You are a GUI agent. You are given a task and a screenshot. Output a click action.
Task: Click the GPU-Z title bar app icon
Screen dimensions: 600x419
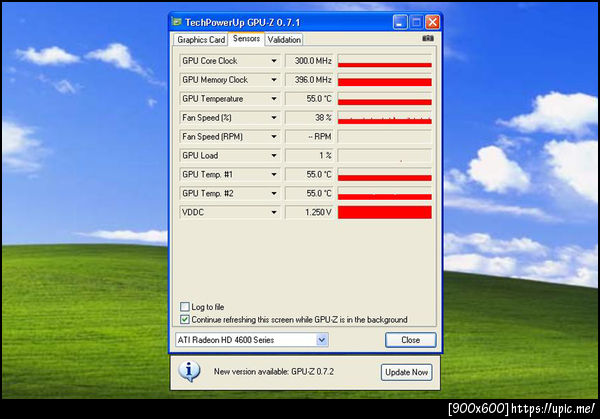click(176, 22)
